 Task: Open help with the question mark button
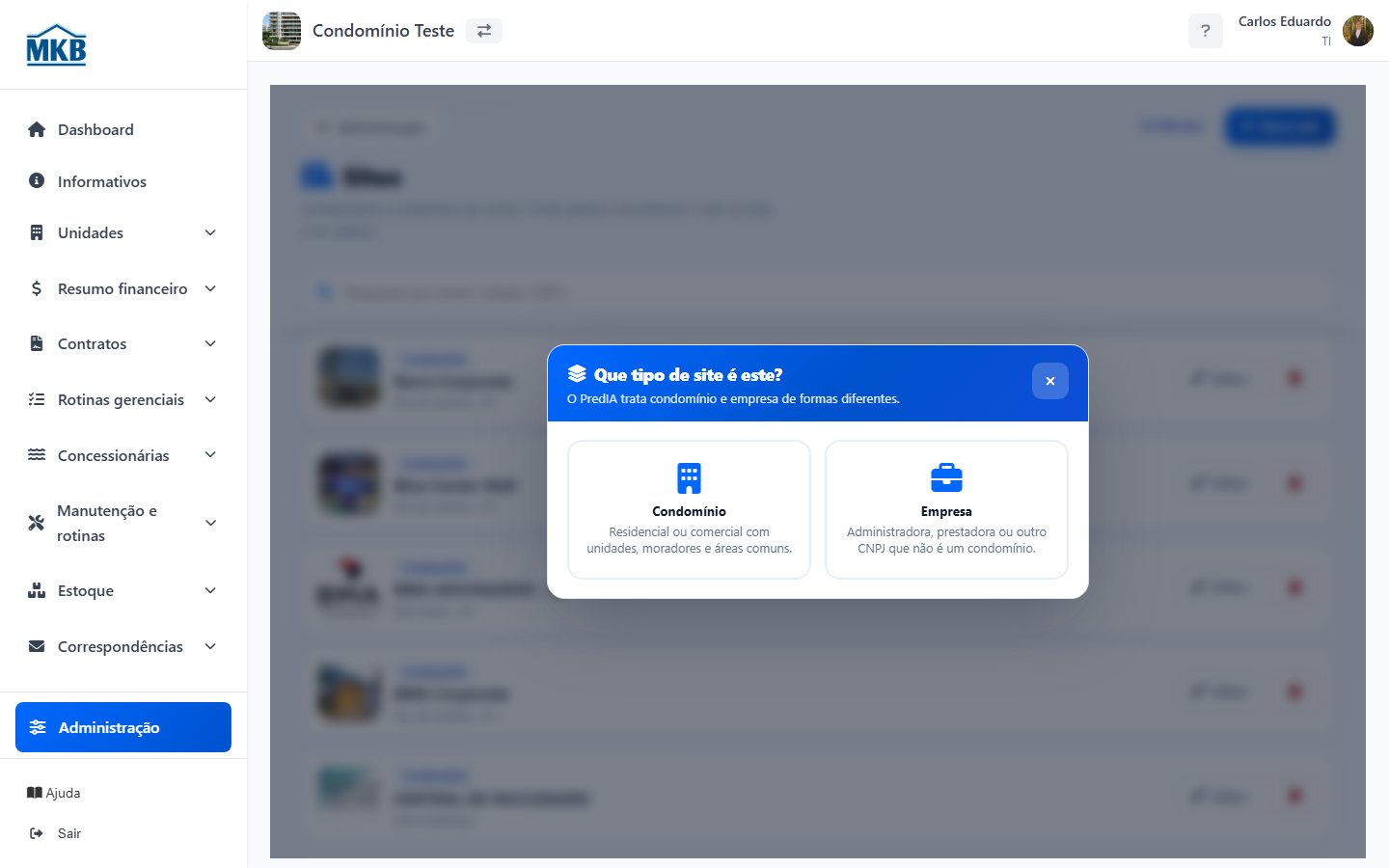click(1206, 31)
